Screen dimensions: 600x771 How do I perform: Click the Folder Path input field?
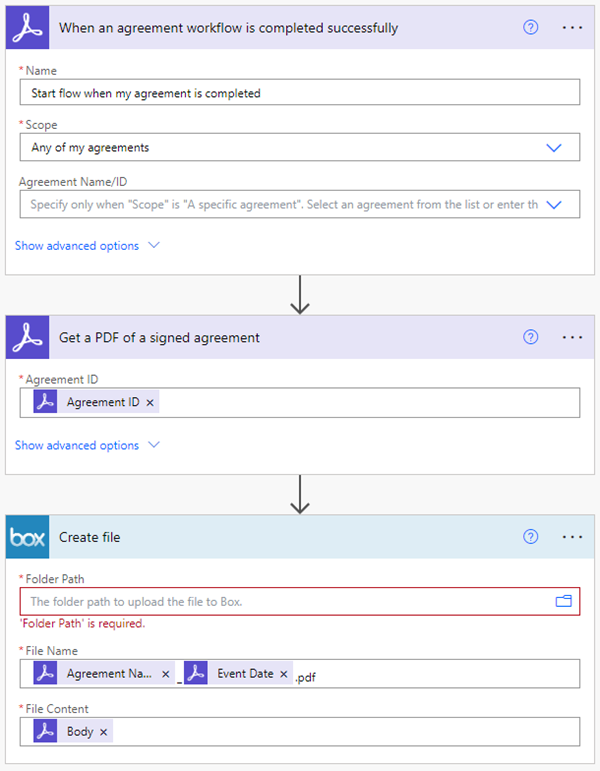click(288, 602)
